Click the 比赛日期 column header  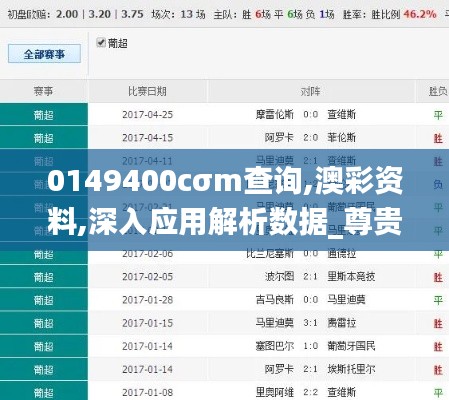coord(147,91)
